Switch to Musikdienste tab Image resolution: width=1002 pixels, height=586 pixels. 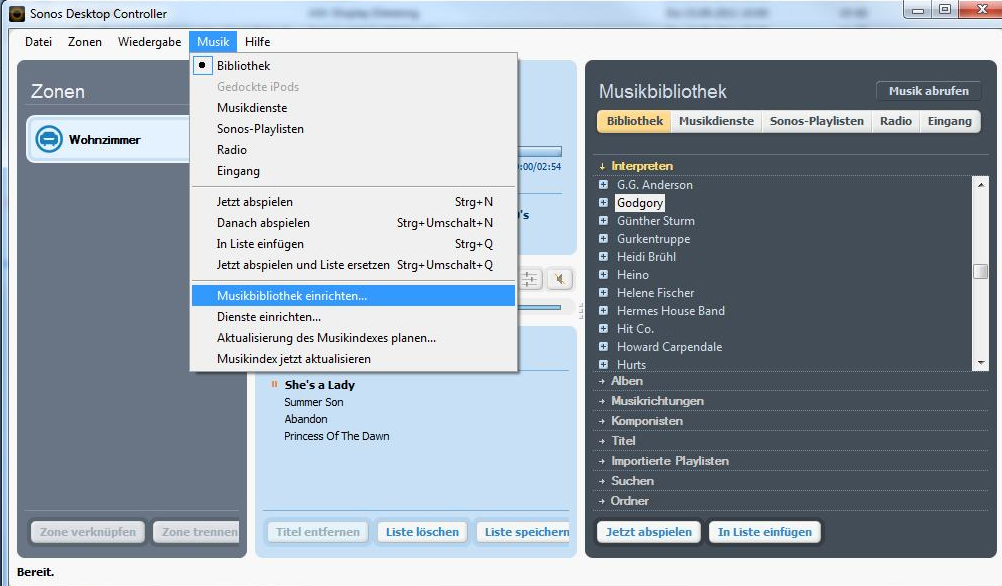pos(716,121)
